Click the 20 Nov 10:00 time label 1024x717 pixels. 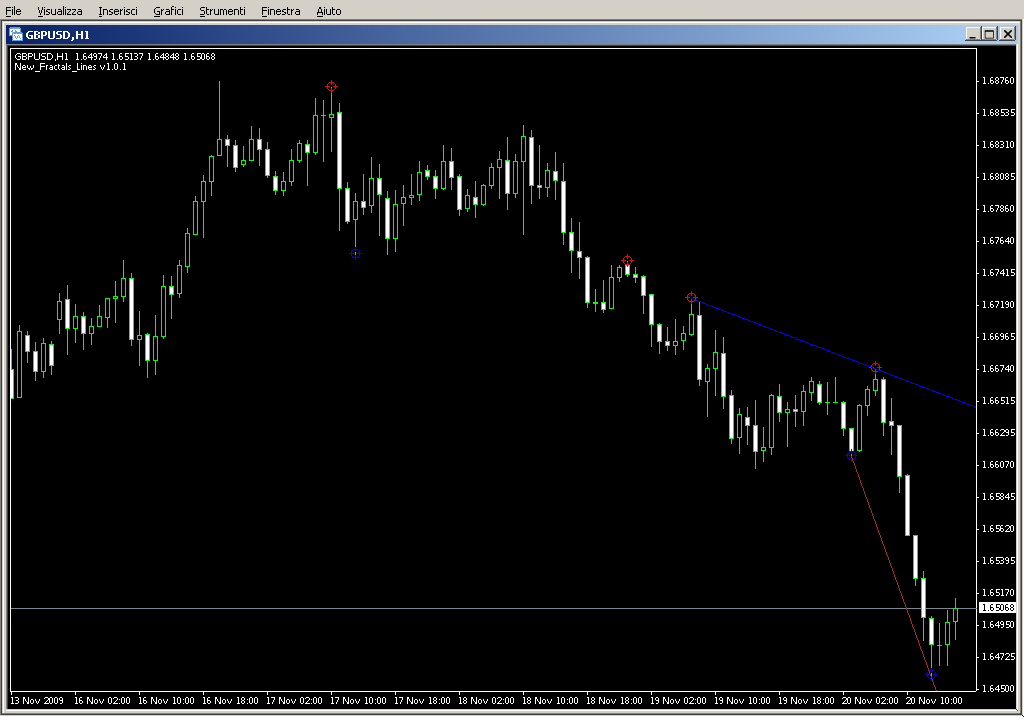[x=934, y=701]
